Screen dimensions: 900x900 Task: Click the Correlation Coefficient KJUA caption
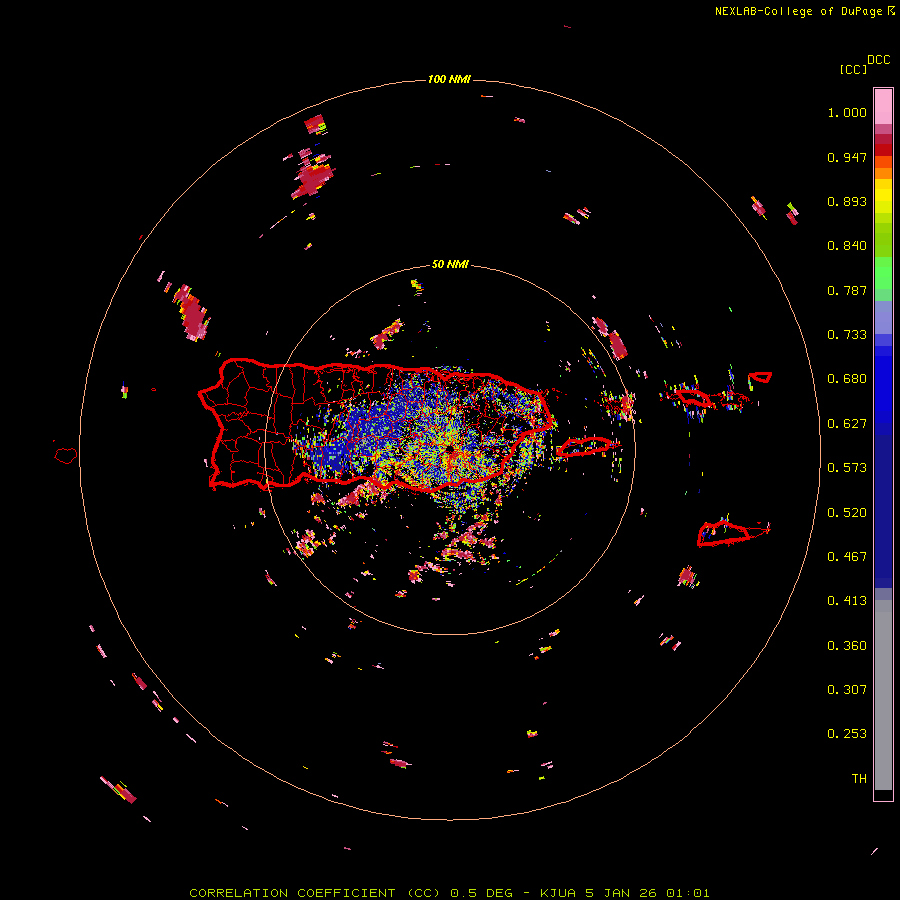pyautogui.click(x=449, y=893)
